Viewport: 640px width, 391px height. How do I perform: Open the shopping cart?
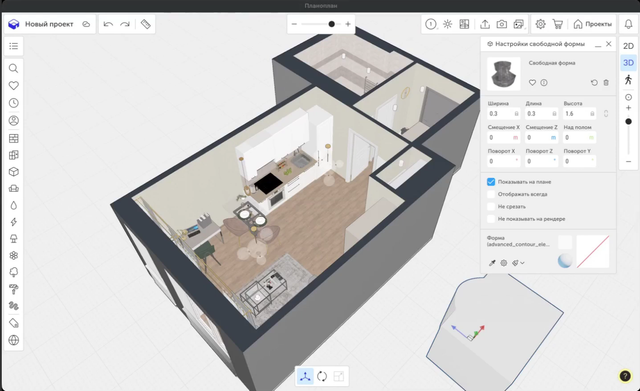coord(558,24)
